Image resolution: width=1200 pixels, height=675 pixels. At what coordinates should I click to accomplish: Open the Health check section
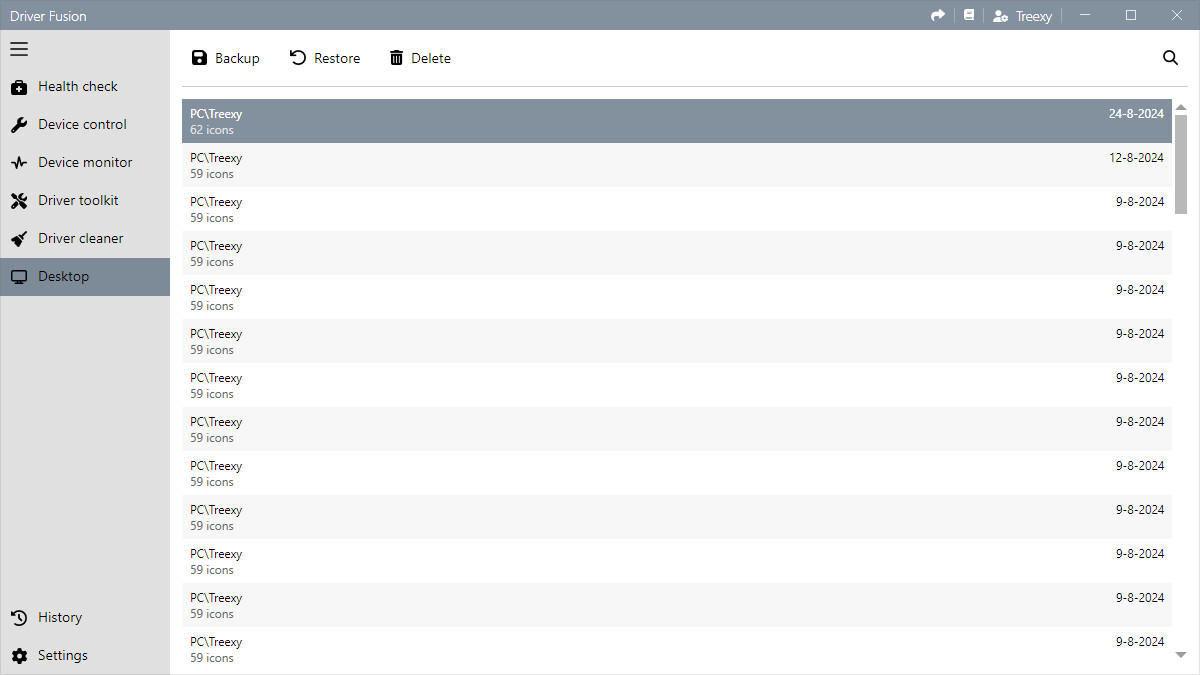(85, 87)
